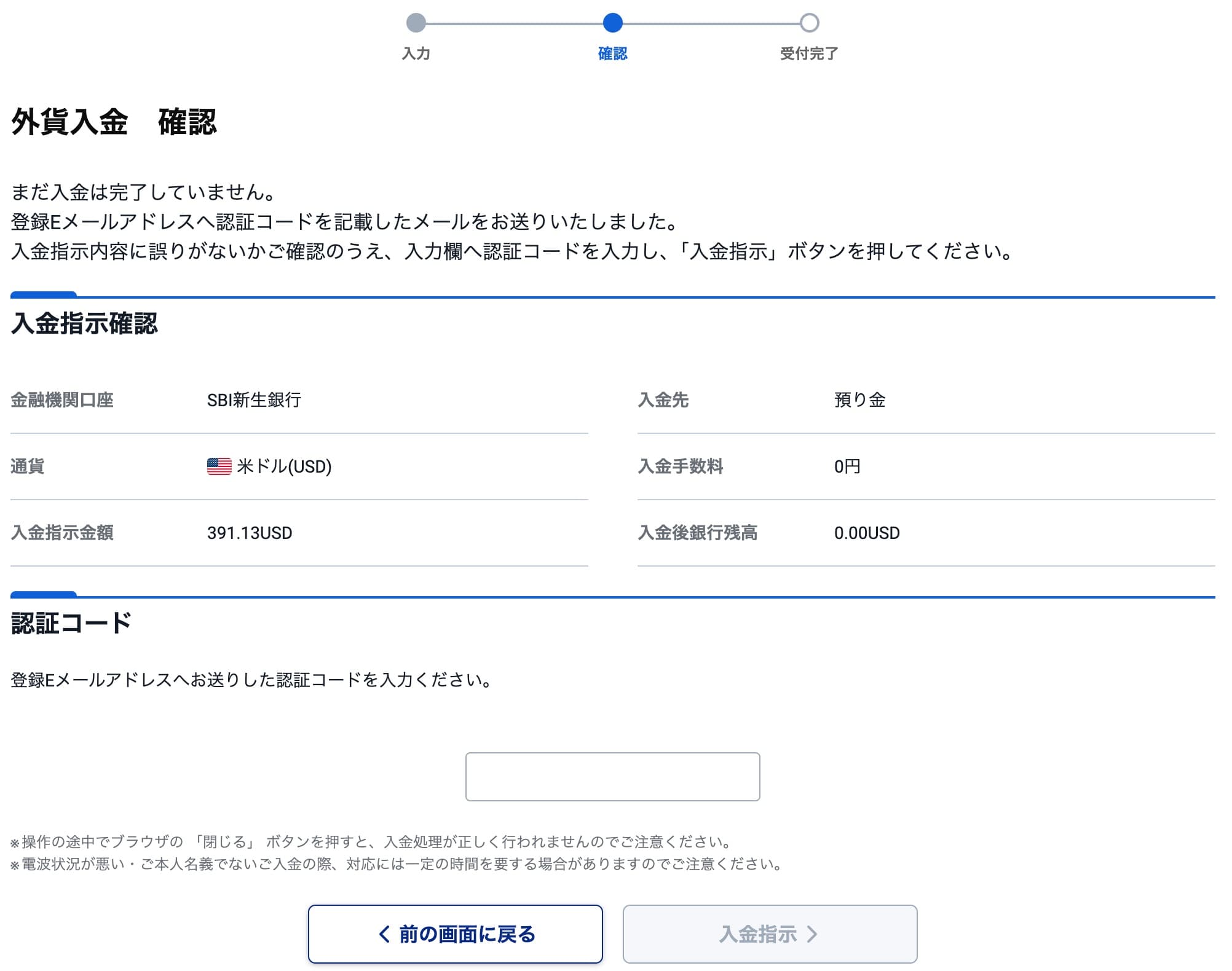Viewport: 1232px width, 971px height.
Task: Click the hollow 受付完了 step circle
Action: point(810,23)
